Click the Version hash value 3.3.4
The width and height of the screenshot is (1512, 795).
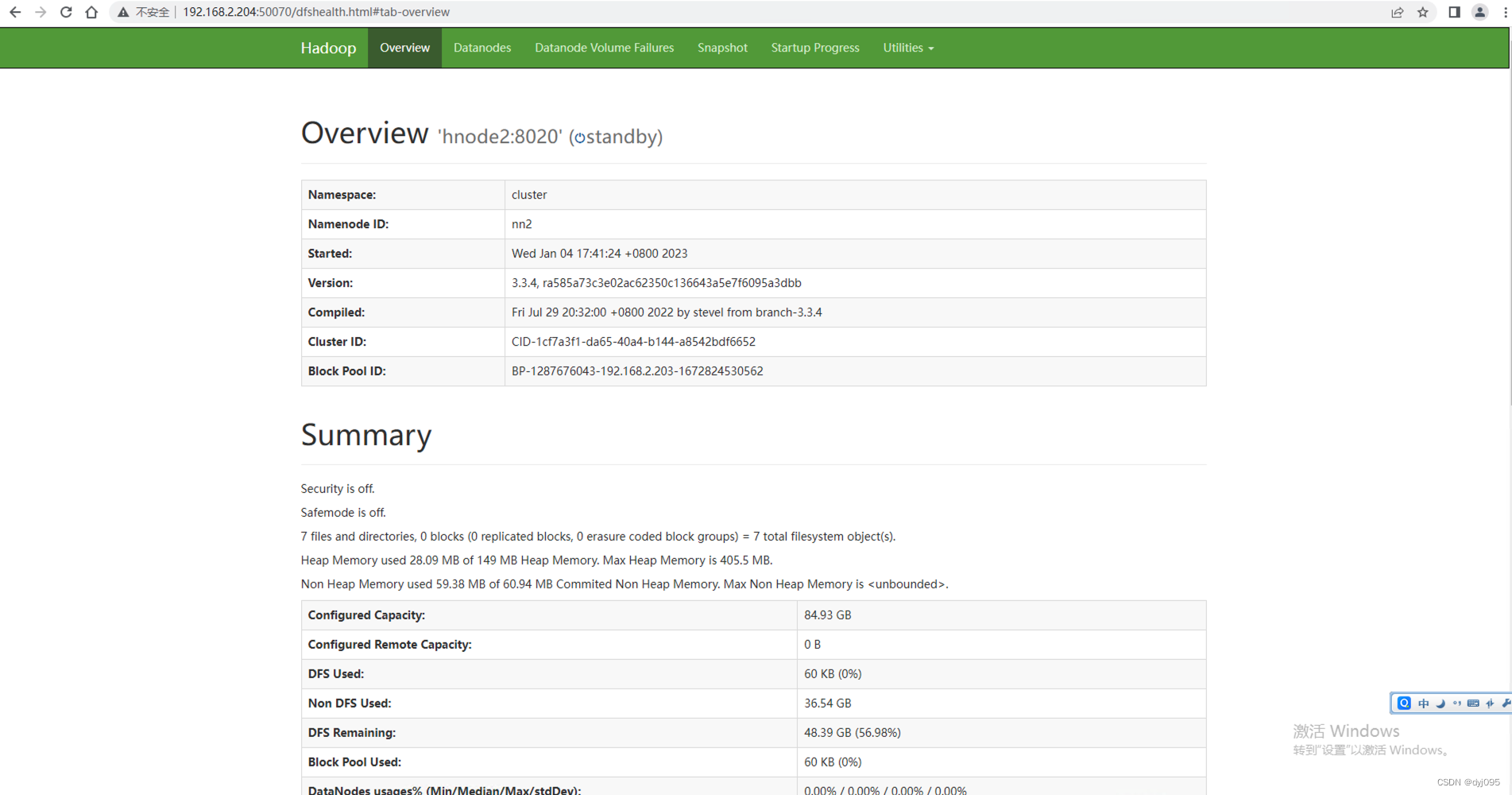coord(656,283)
